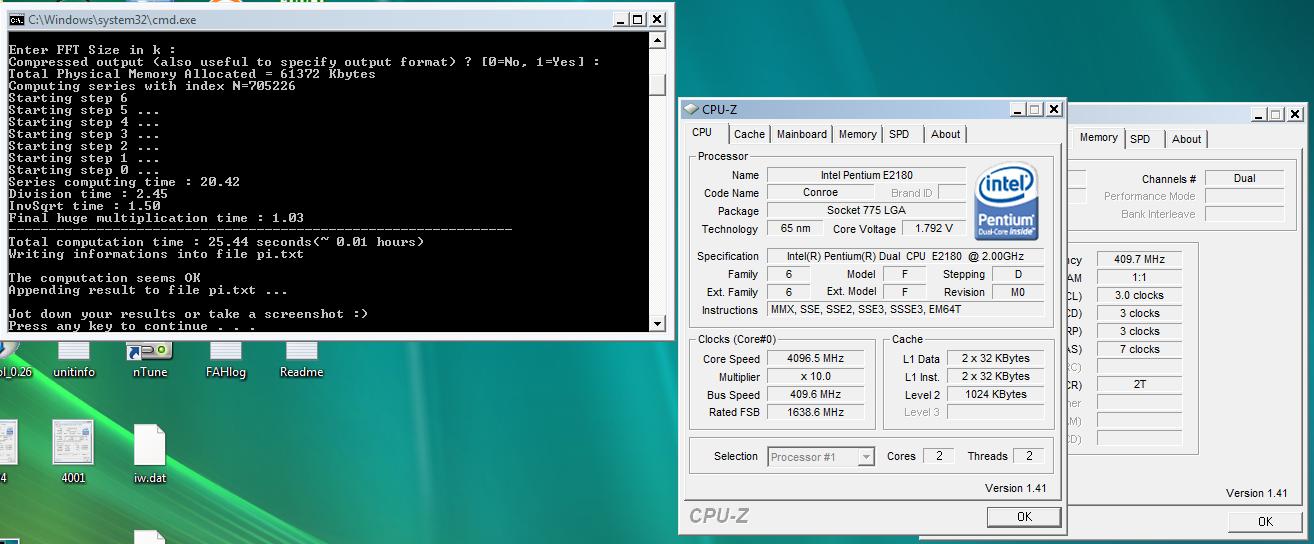Select About tab in back CPU-Z window
This screenshot has width=1314, height=544.
(x=1187, y=139)
